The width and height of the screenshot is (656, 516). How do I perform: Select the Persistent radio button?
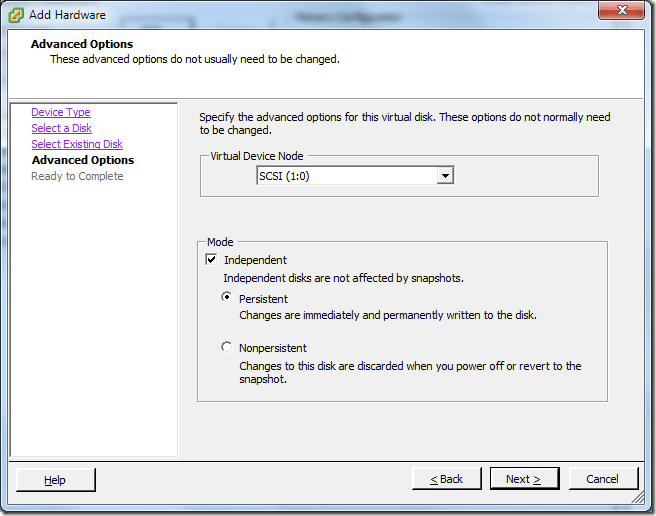(x=227, y=297)
